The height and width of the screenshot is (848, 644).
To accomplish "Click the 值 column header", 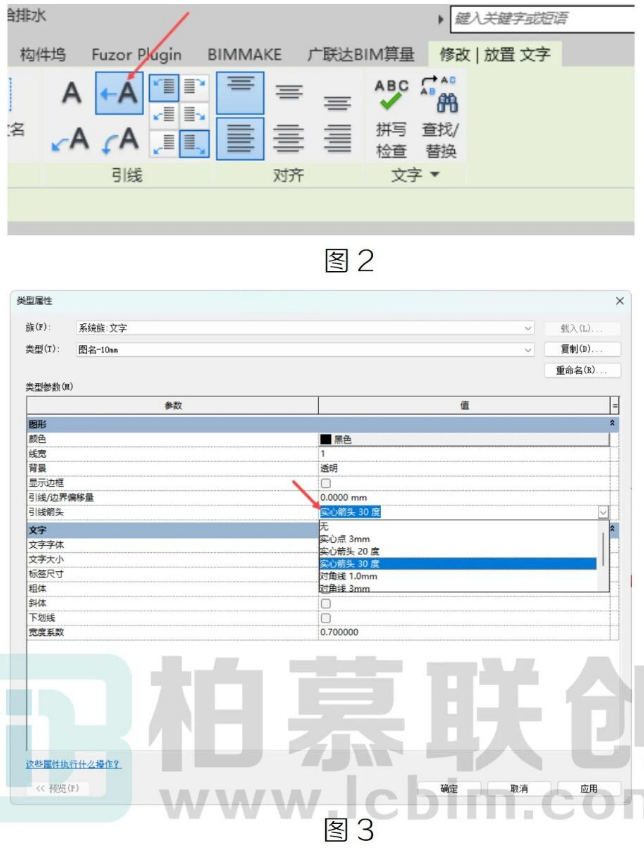I will point(464,406).
